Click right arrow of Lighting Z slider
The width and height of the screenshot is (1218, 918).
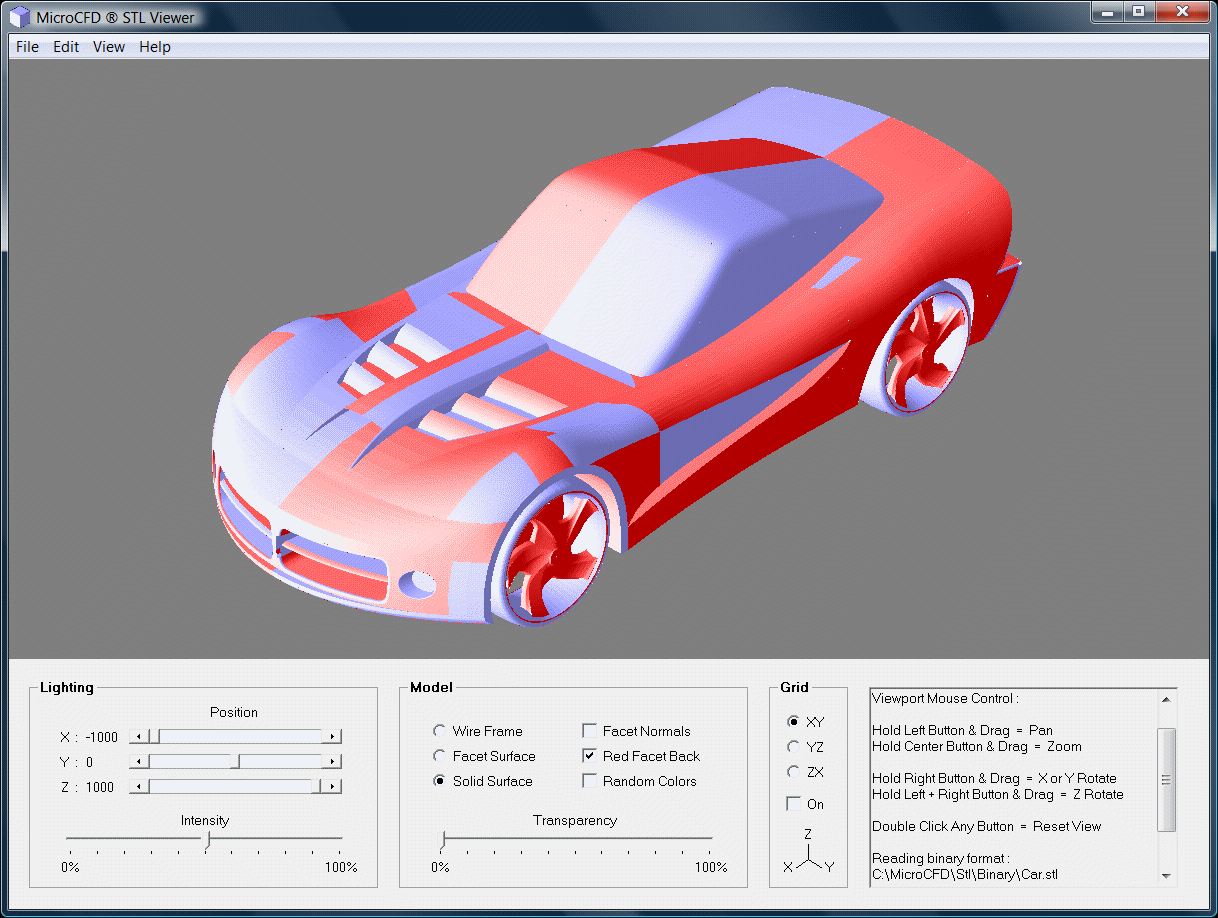pos(334,787)
